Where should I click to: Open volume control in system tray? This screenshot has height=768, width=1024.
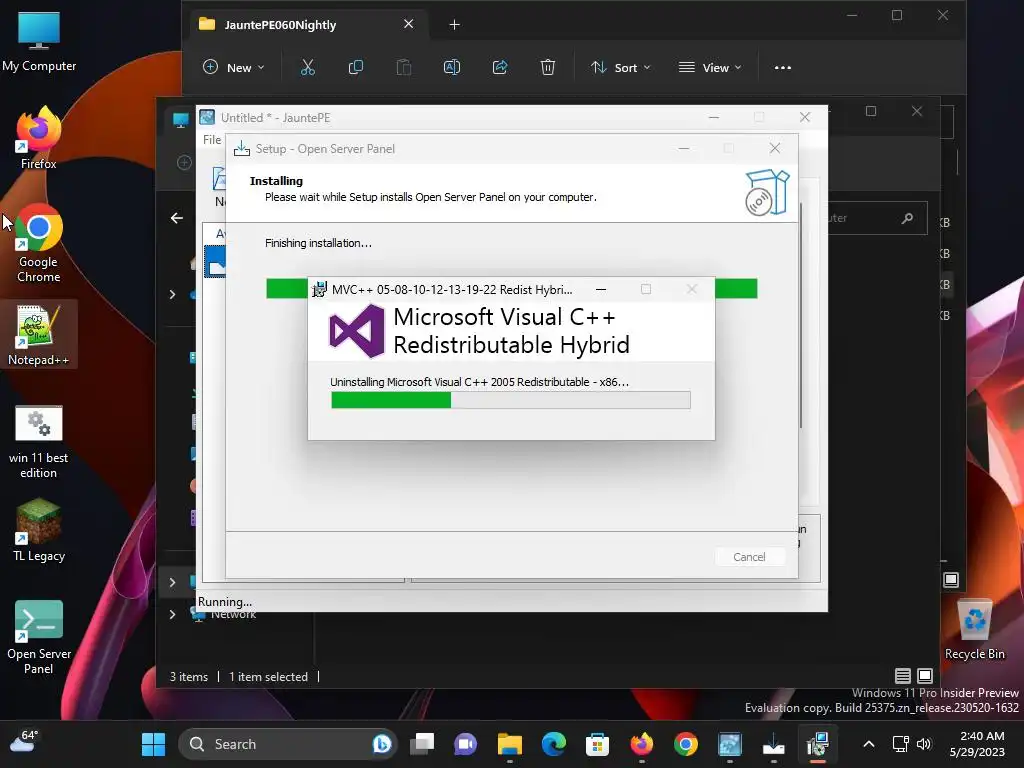click(923, 744)
